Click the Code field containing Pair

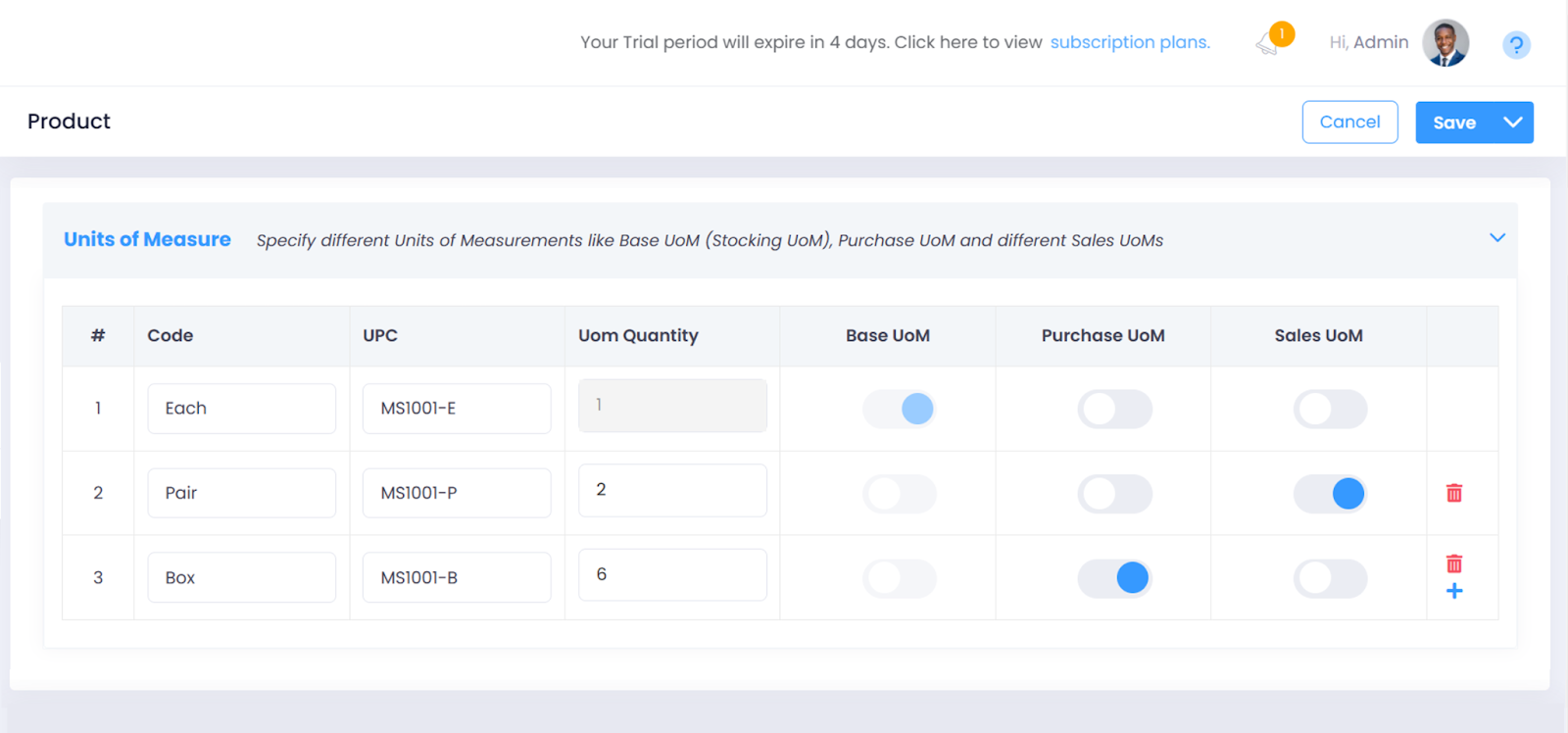click(x=241, y=493)
